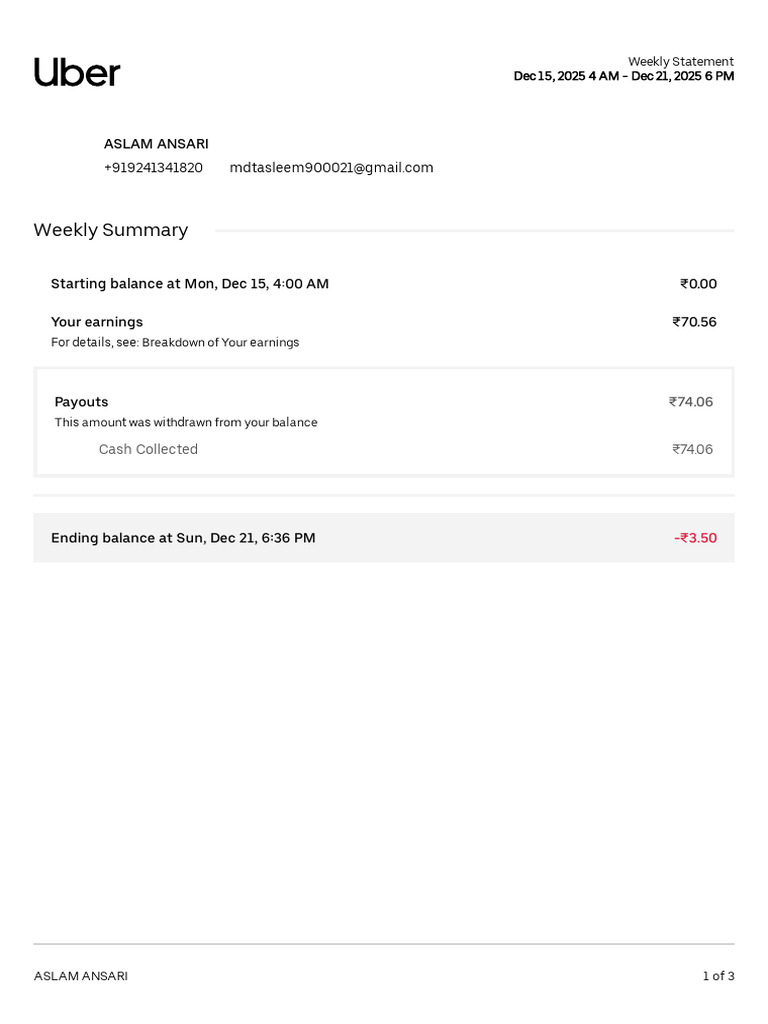Click the Payouts label

click(81, 402)
